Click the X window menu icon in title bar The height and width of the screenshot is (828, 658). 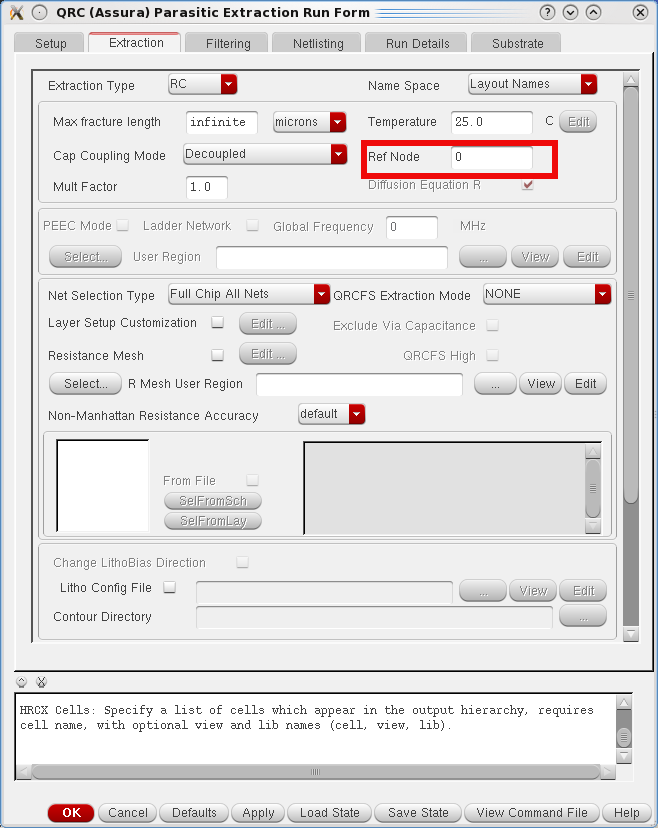click(x=15, y=13)
